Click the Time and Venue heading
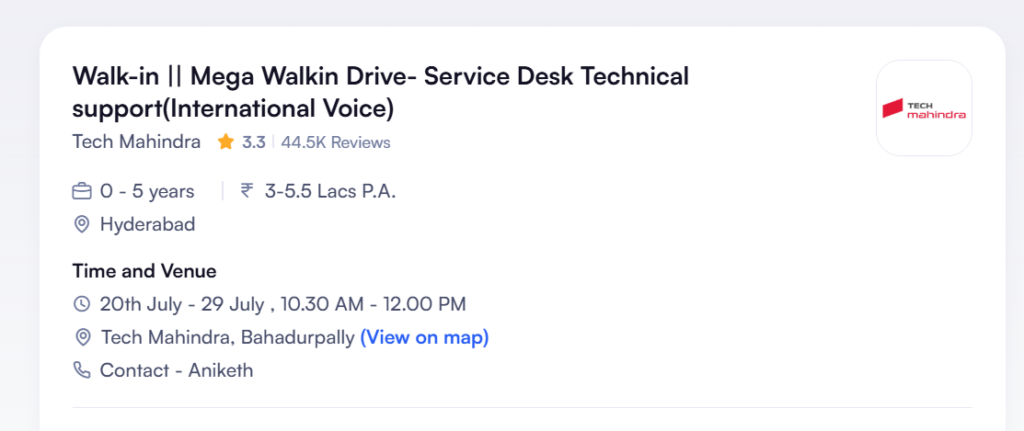Image resolution: width=1024 pixels, height=431 pixels. click(x=144, y=270)
